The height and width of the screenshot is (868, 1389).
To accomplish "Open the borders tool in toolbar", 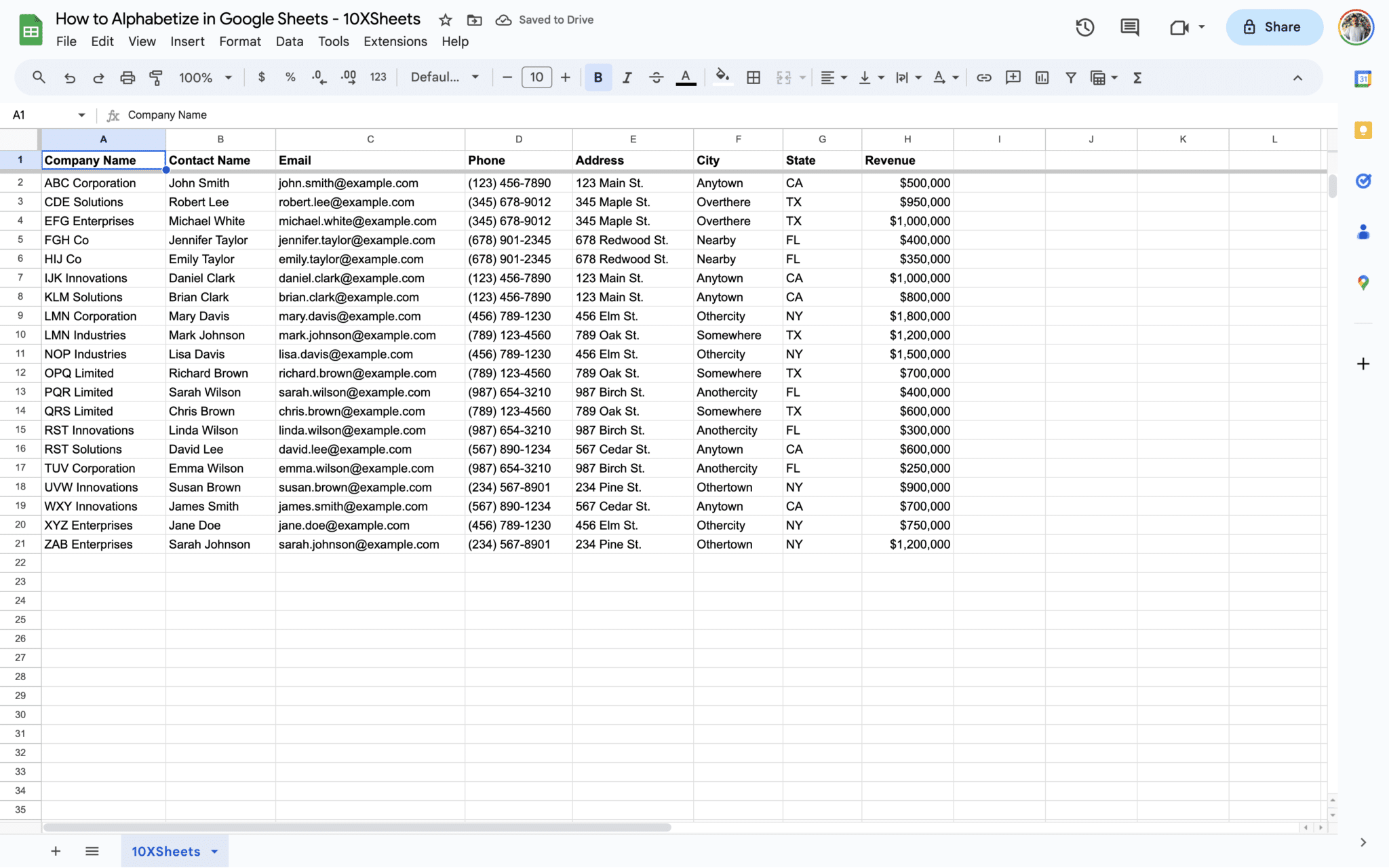I will tap(753, 78).
